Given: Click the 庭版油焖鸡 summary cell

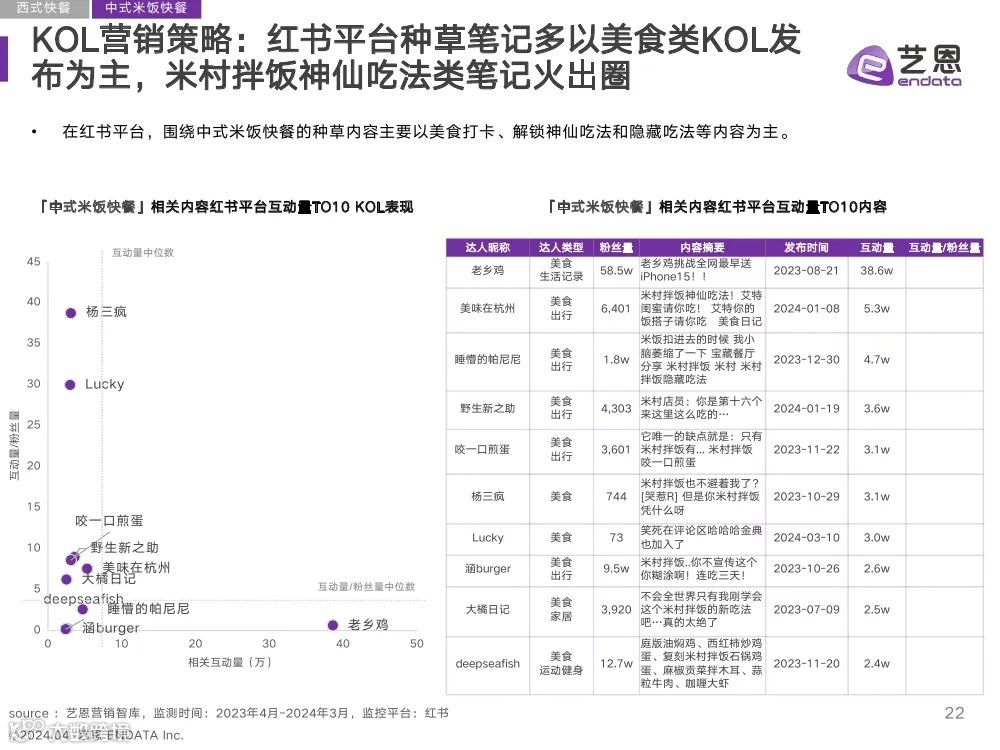Looking at the screenshot, I should pos(702,664).
